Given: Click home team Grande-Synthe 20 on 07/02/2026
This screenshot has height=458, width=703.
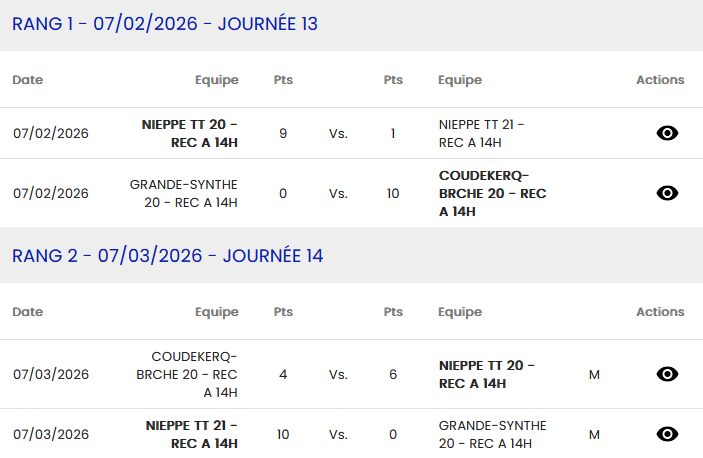Looking at the screenshot, I should 184,193.
